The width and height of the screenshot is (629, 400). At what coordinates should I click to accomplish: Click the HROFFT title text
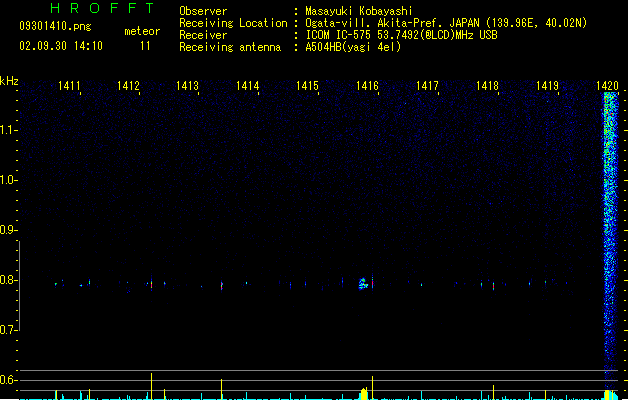102,8
